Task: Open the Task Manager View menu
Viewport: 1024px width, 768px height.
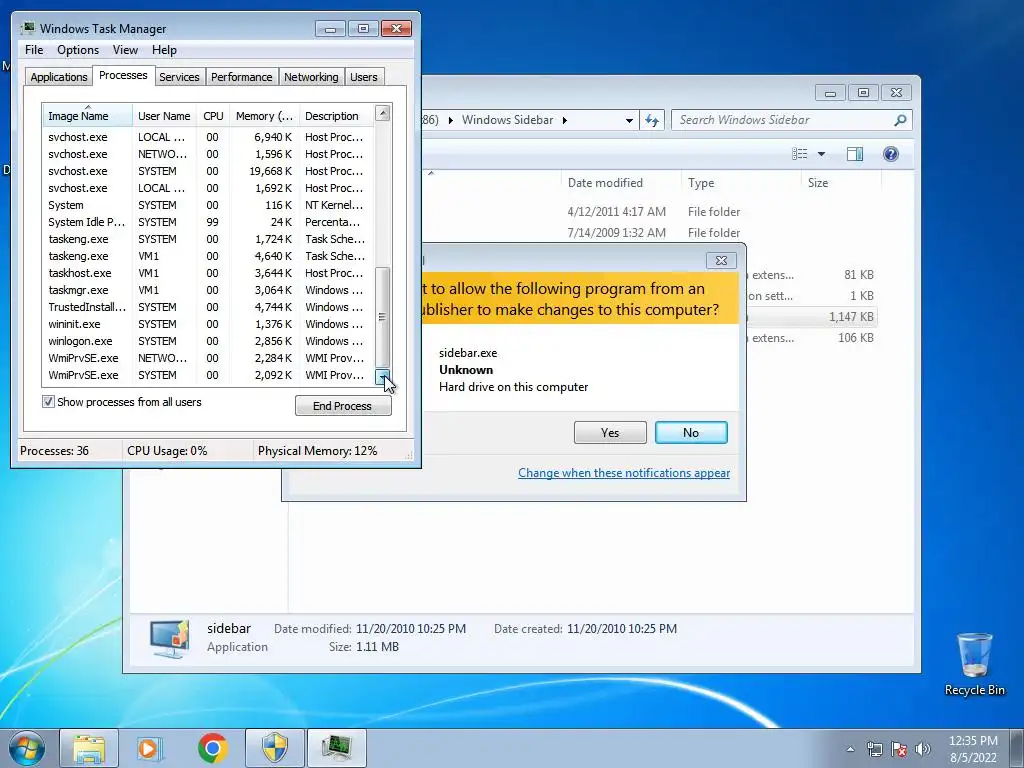Action: click(125, 50)
